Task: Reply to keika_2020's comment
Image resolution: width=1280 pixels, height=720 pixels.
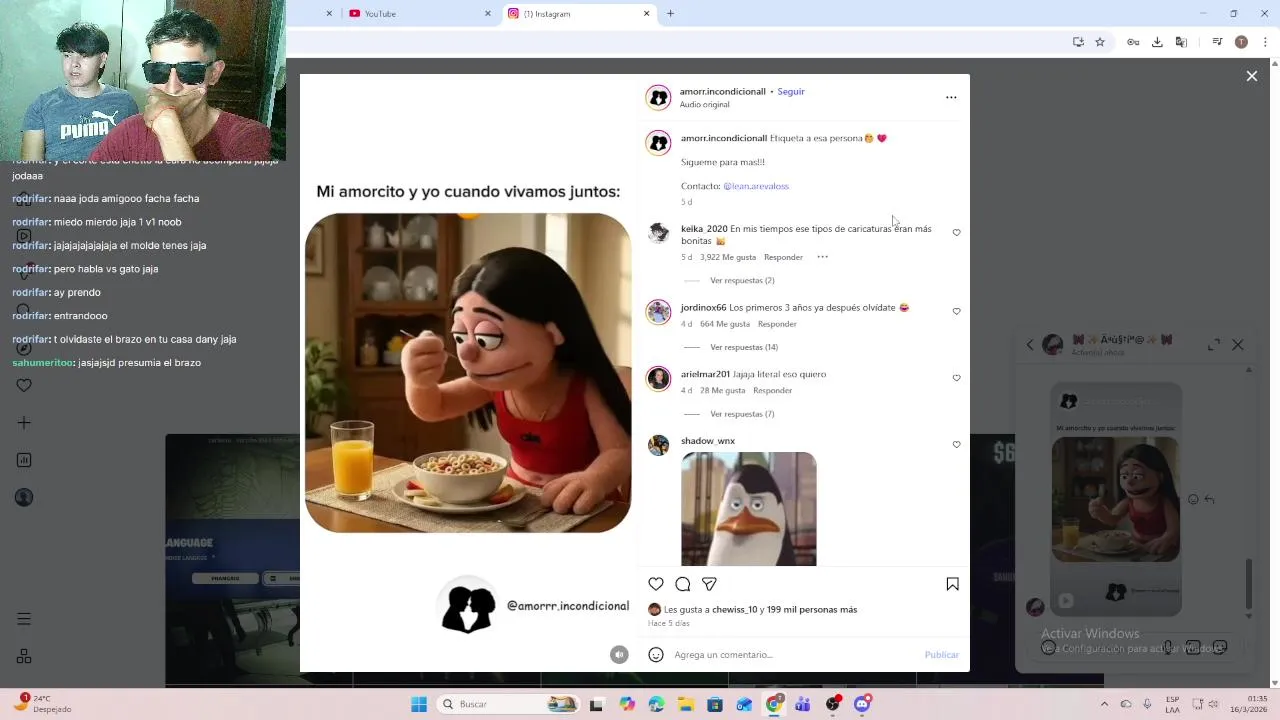Action: 783,257
